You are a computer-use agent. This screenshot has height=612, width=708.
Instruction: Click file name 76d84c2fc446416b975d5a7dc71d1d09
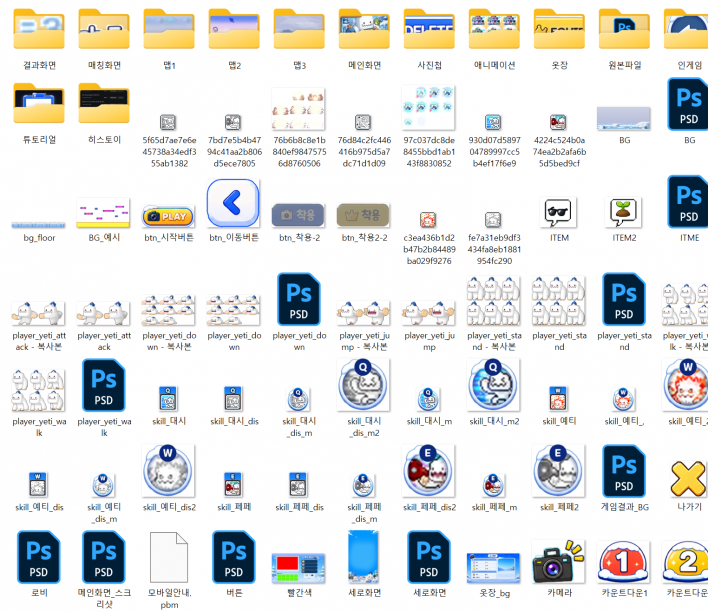pos(364,152)
